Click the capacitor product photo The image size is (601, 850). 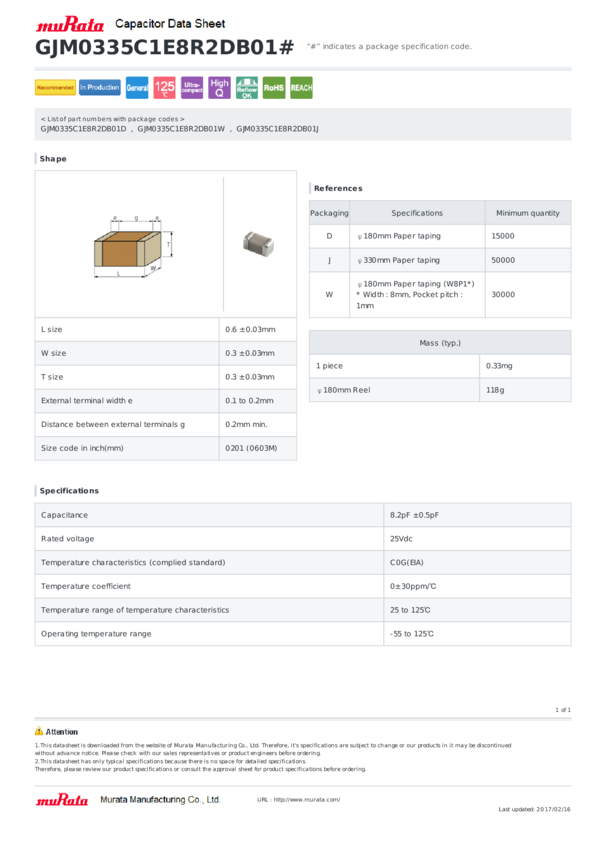pos(259,243)
